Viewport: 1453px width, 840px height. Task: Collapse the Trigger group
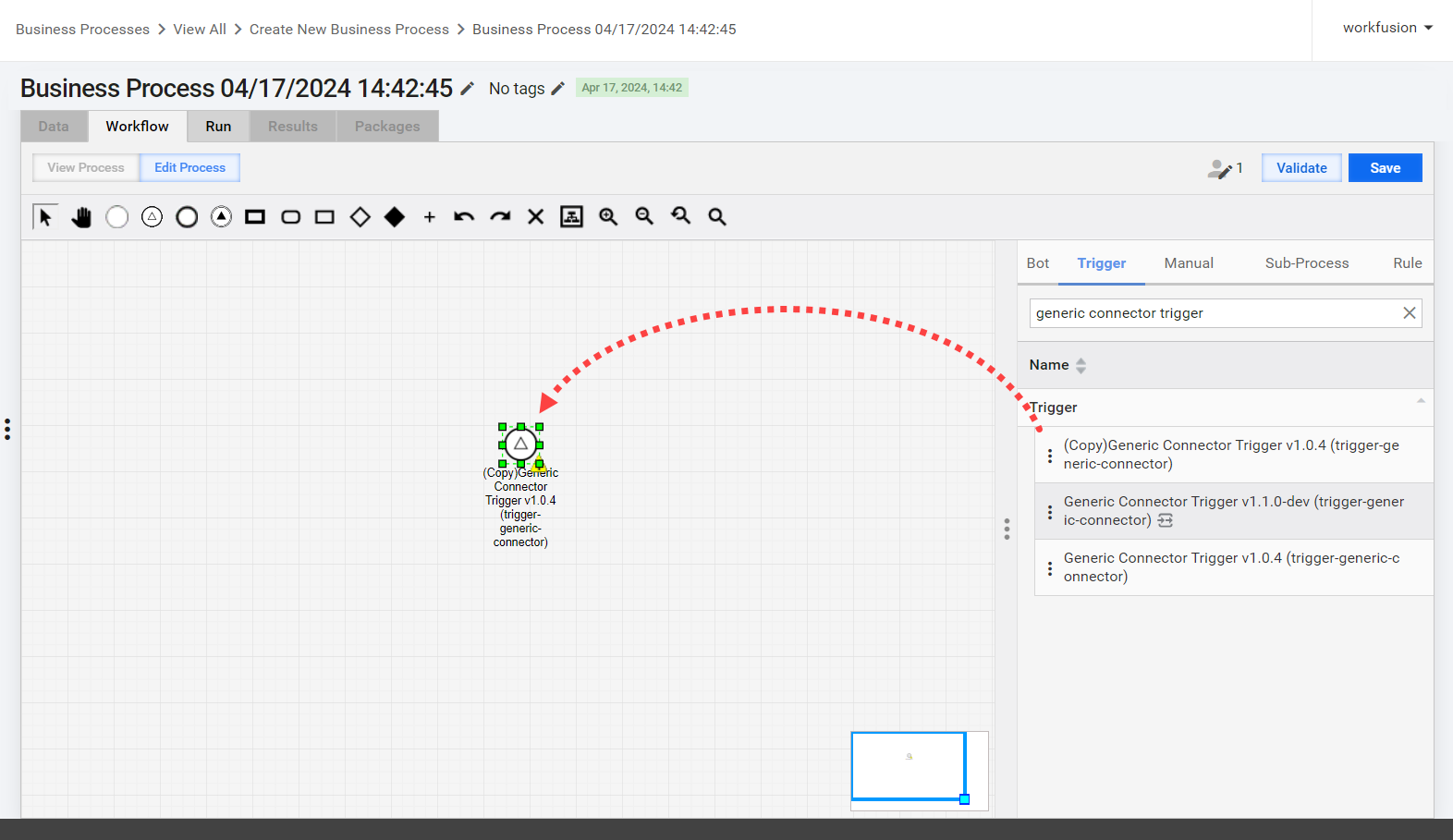pos(1421,401)
